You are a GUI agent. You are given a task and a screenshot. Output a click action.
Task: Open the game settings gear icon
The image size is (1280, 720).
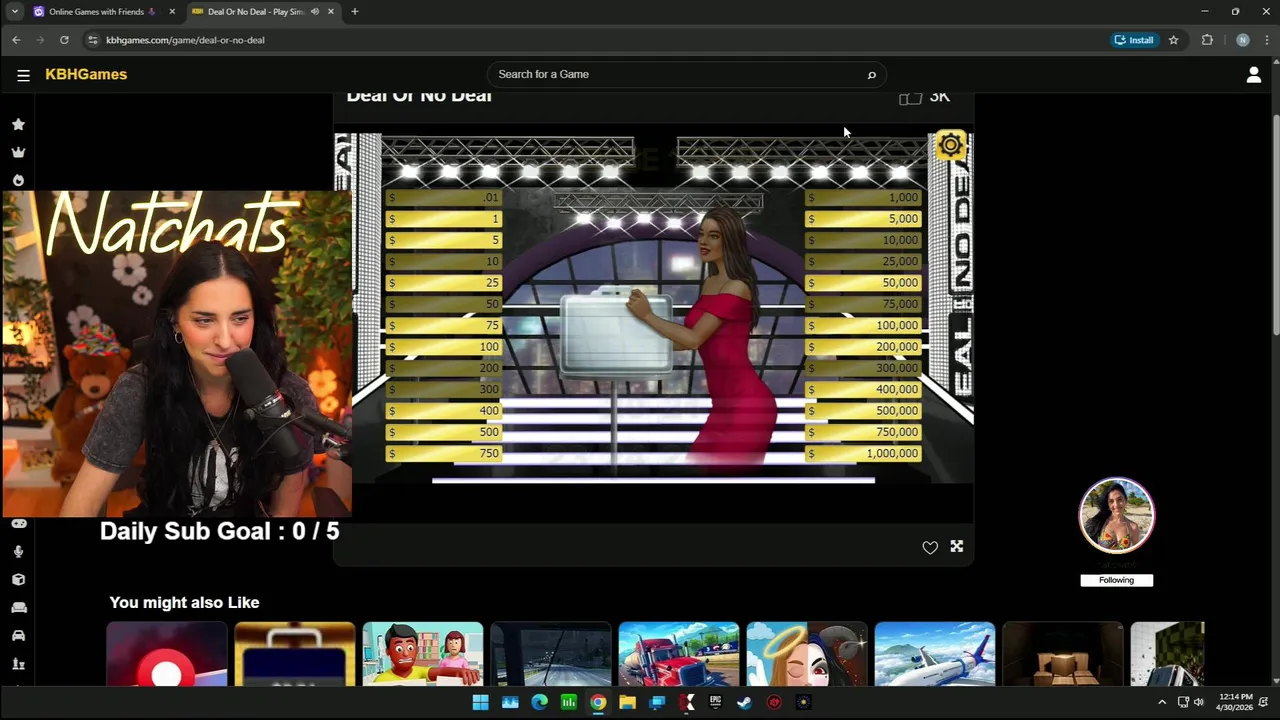950,146
